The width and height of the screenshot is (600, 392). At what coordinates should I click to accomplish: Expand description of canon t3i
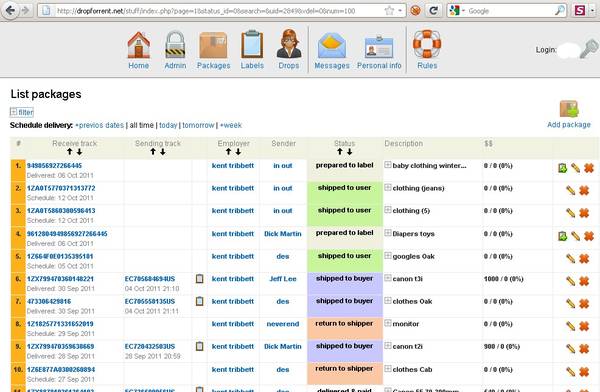(x=388, y=278)
